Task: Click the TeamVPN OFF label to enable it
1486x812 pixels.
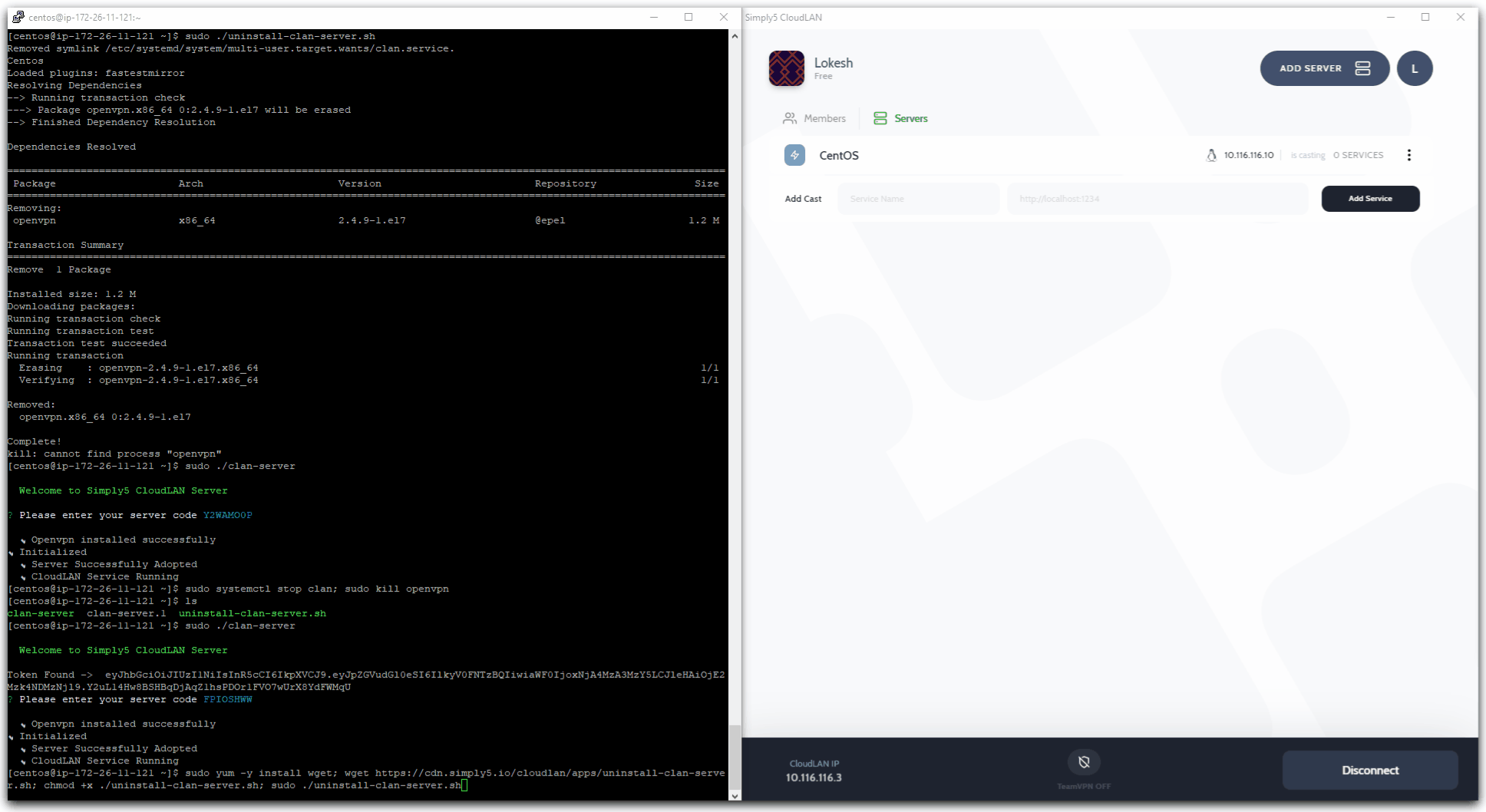Action: click(1084, 786)
